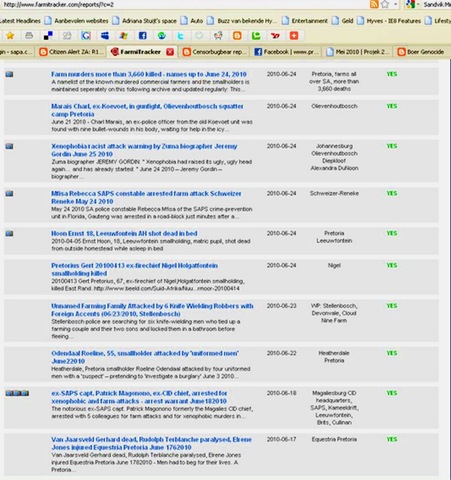Close the FarmiTracker tab
The image size is (451, 480).
(170, 52)
